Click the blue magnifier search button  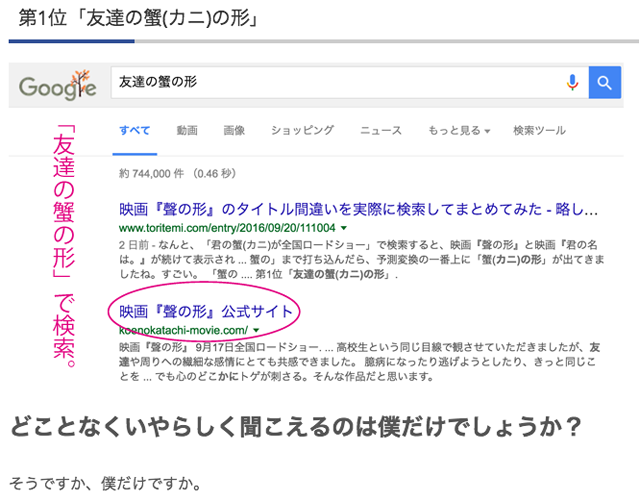[x=604, y=82]
